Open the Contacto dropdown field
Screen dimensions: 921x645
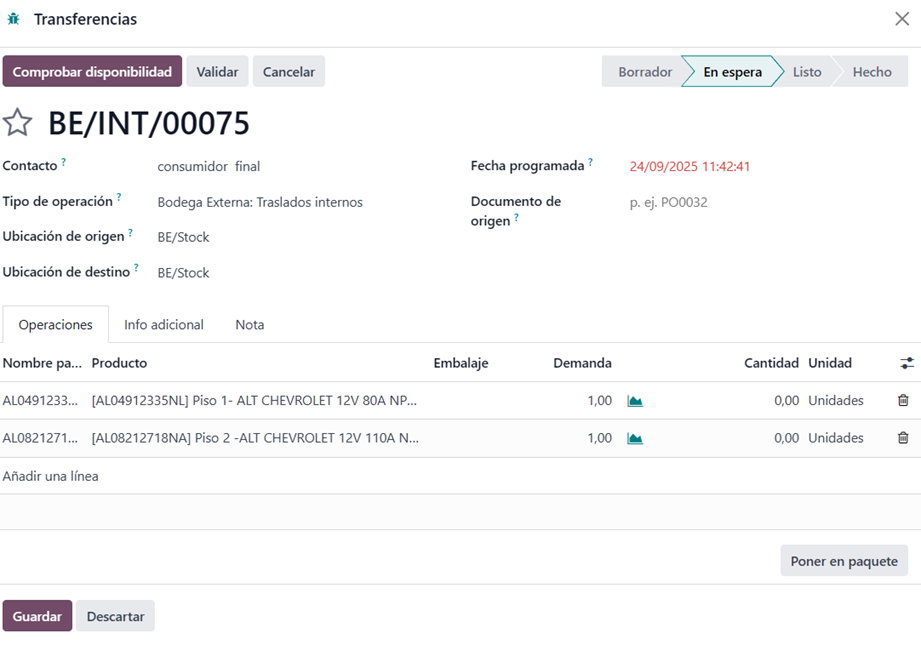coord(300,167)
